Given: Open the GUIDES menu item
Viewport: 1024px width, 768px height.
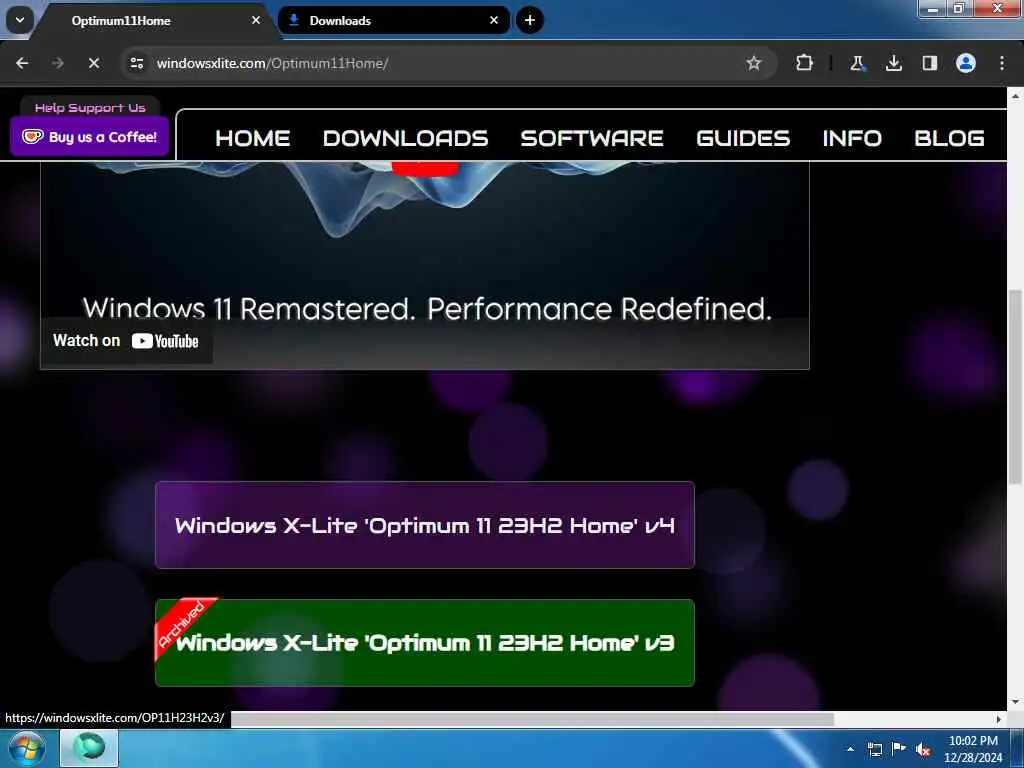Looking at the screenshot, I should (743, 138).
